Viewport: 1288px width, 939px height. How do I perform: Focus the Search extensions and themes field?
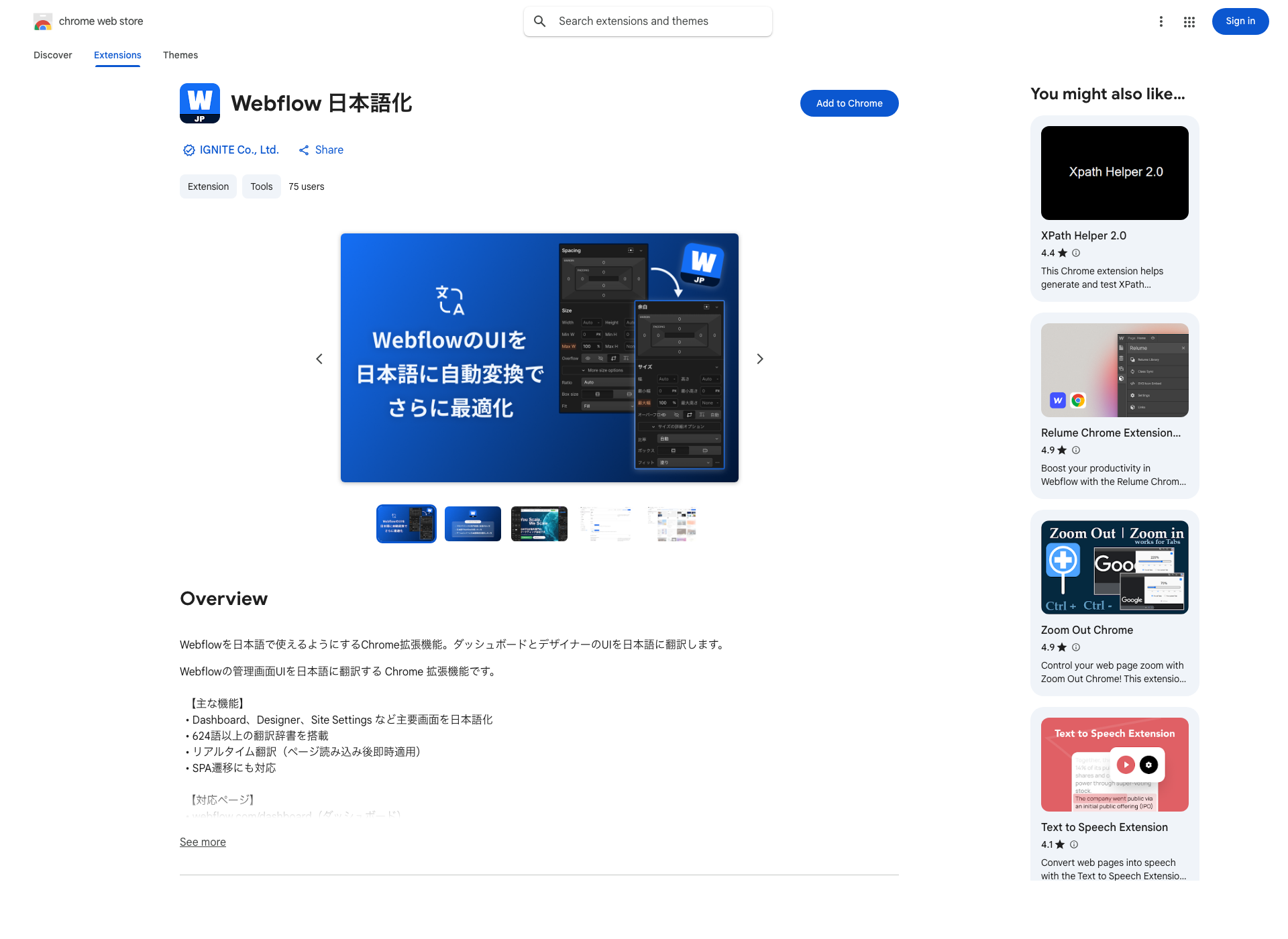tap(648, 21)
